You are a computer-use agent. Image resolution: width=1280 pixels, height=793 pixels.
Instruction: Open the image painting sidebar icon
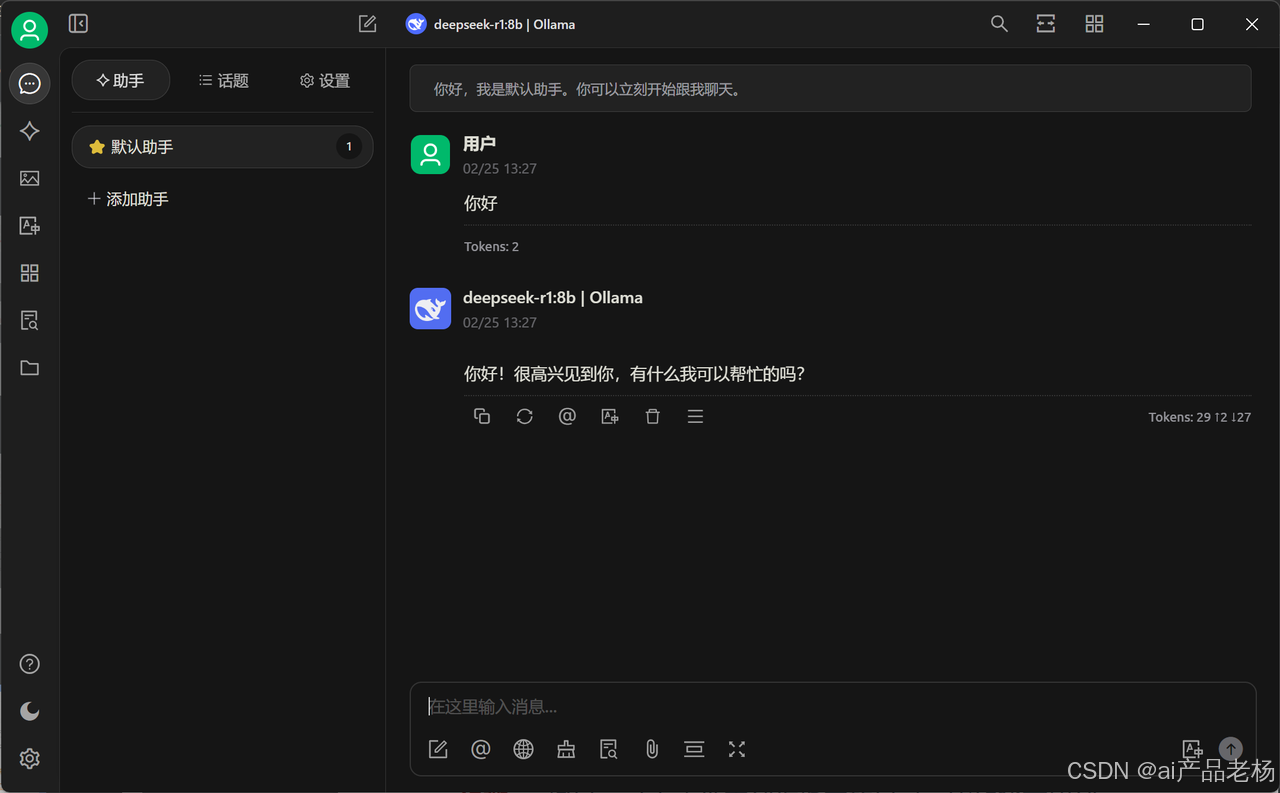(x=30, y=178)
